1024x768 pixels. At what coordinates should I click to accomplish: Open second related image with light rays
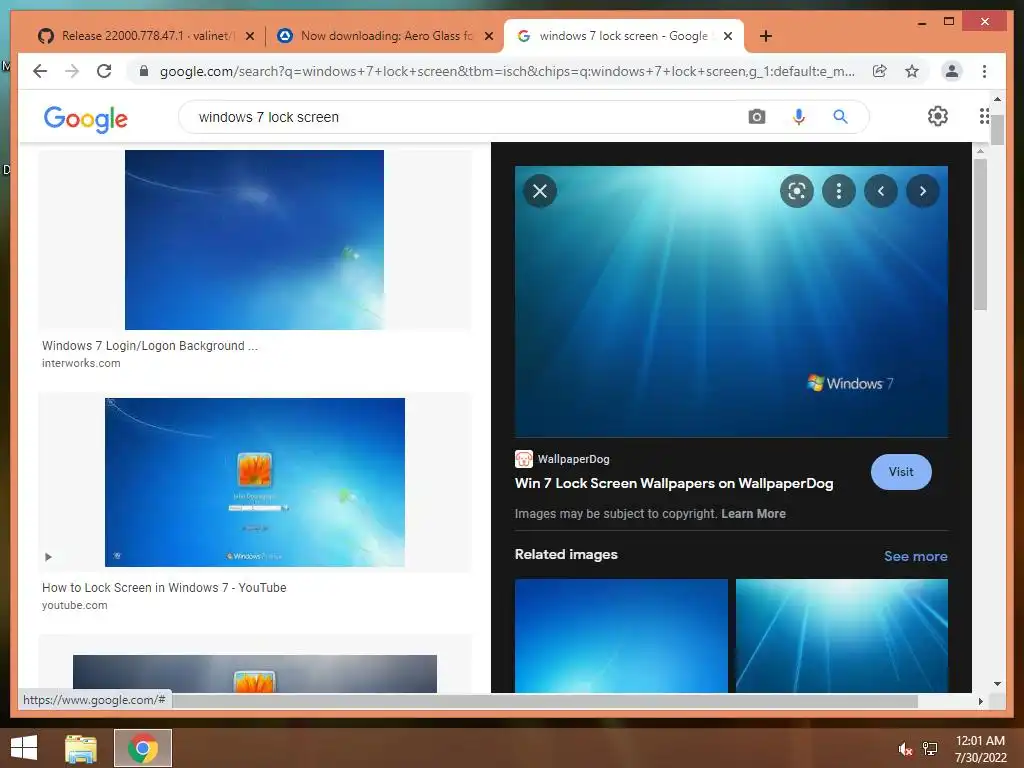pyautogui.click(x=841, y=635)
